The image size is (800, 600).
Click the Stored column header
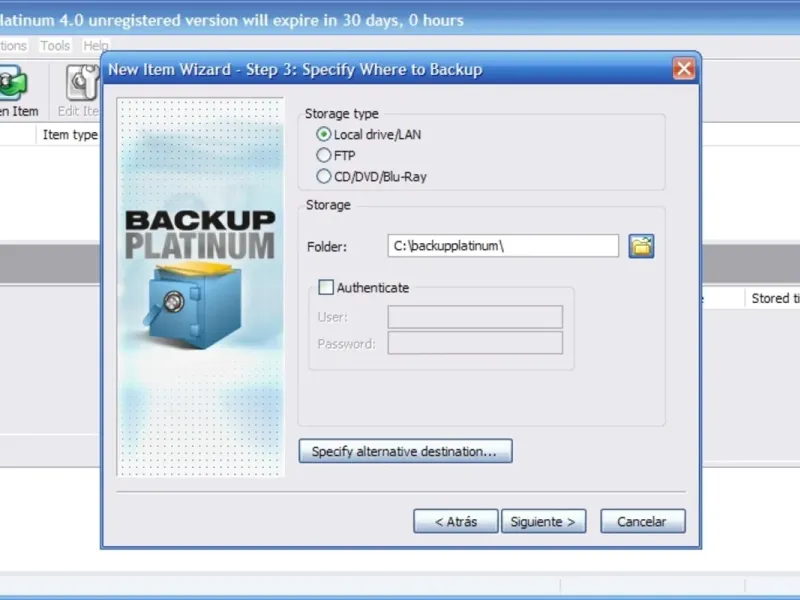coord(772,298)
